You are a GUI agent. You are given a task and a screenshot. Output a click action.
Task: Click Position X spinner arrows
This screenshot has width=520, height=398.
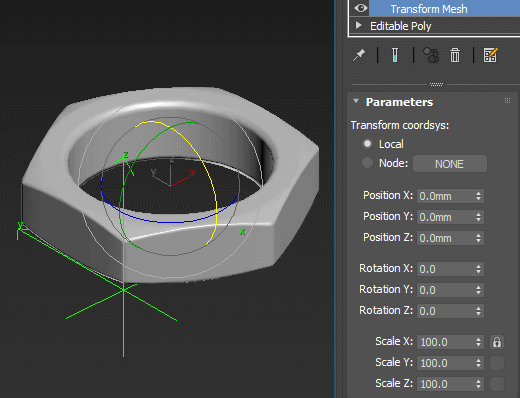point(478,196)
